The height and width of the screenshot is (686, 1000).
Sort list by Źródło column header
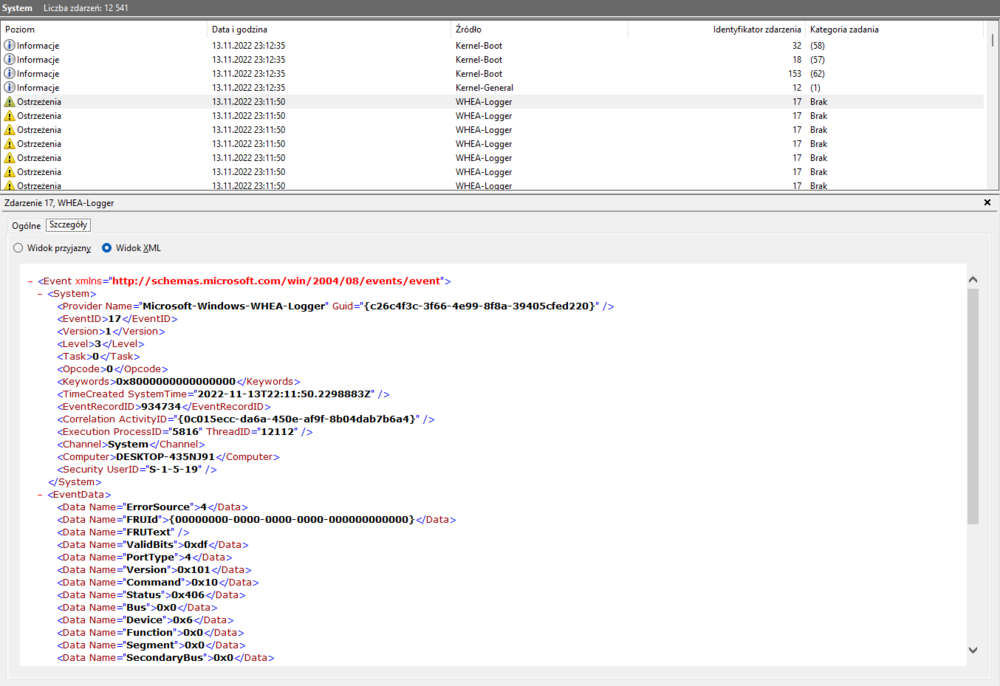[x=540, y=29]
